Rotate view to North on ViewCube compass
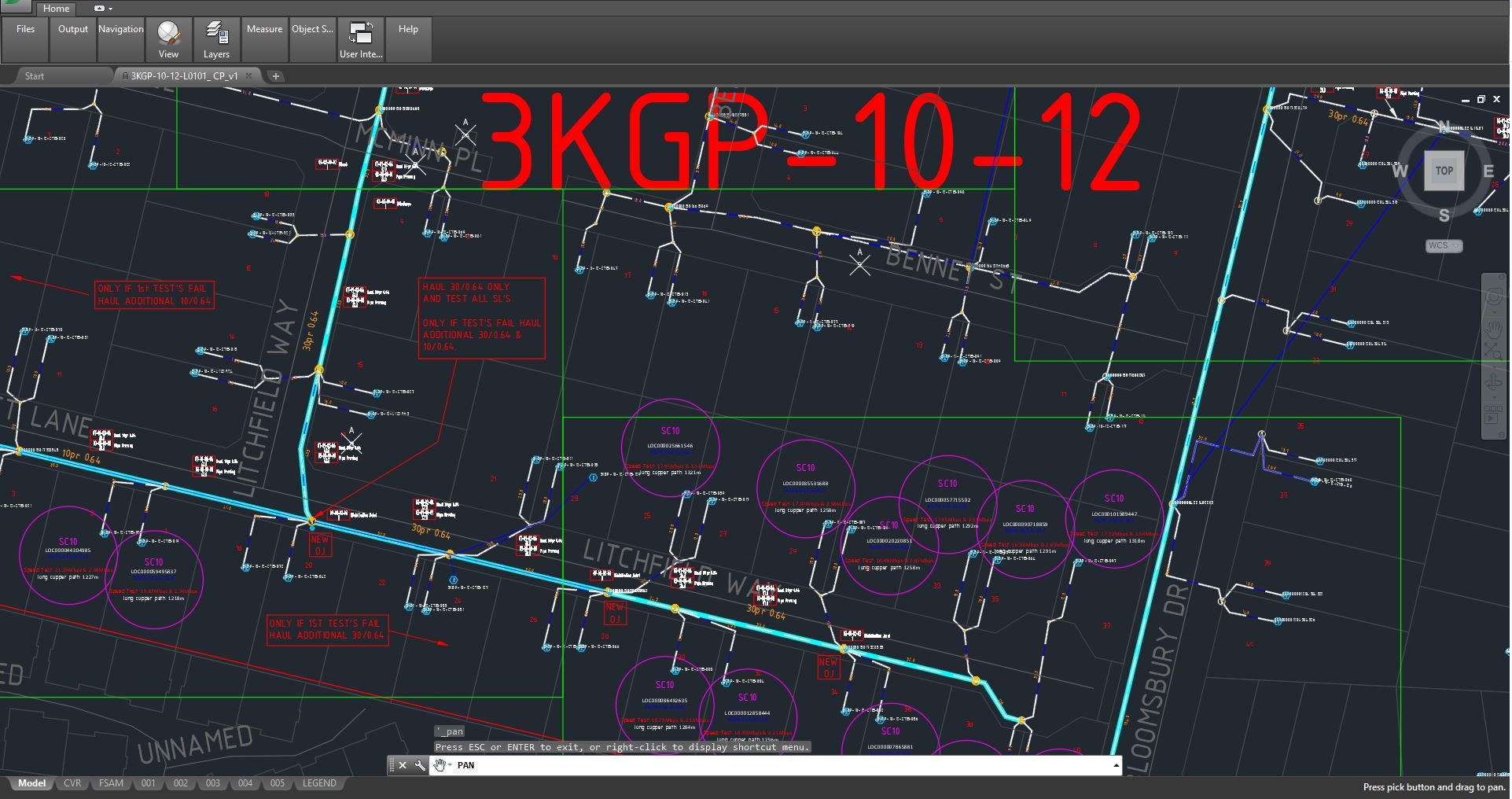The height and width of the screenshot is (799, 1512). click(1444, 127)
